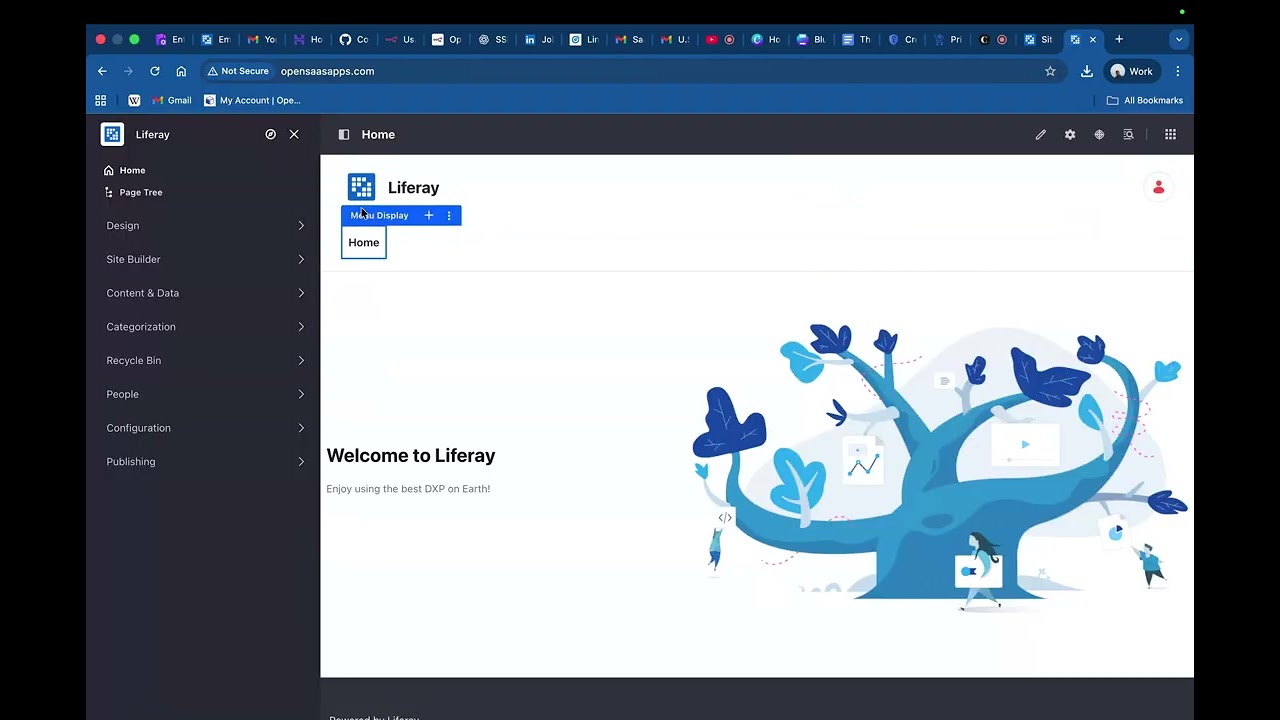Switch to the SS ChatGPT tab
This screenshot has height=720, width=1280.
click(x=492, y=39)
